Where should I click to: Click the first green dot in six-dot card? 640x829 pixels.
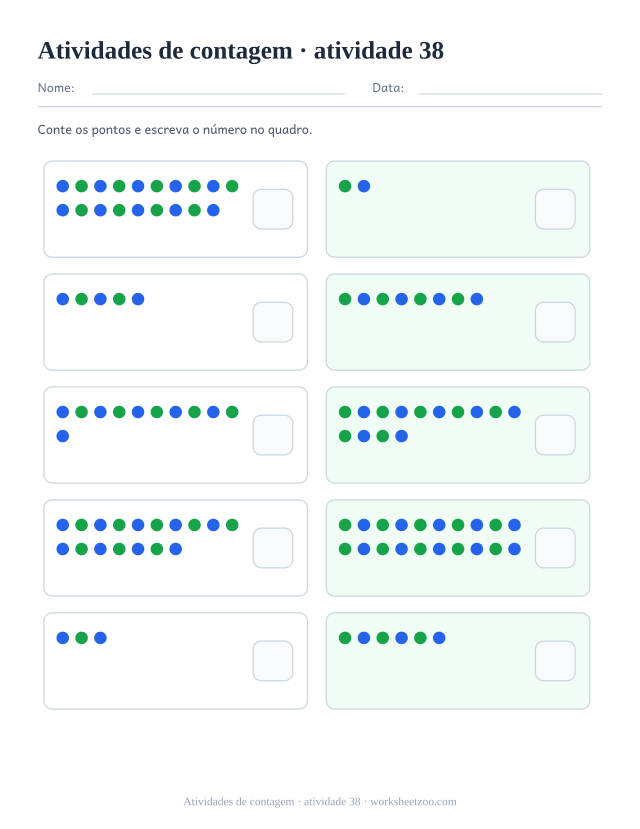pos(345,638)
